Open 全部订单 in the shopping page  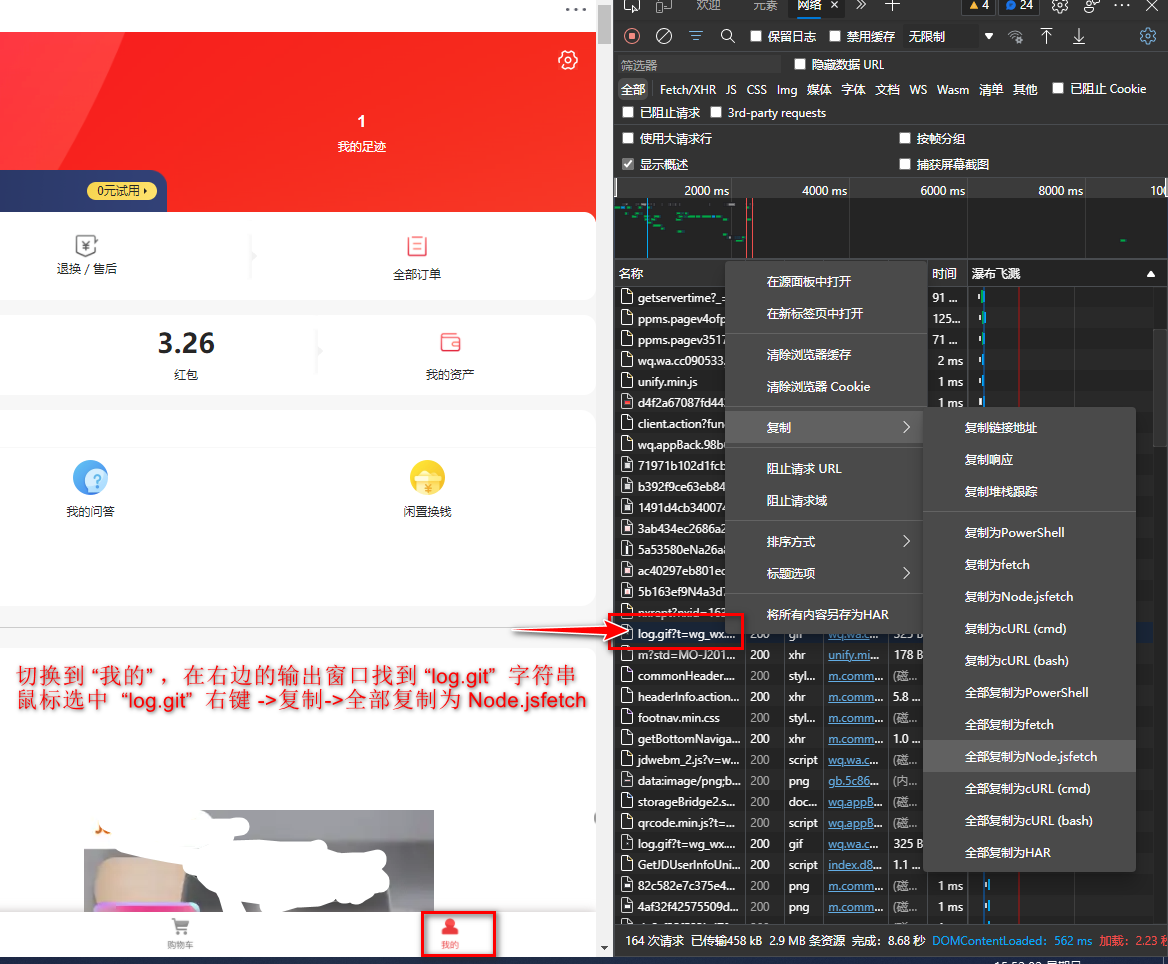pyautogui.click(x=417, y=256)
